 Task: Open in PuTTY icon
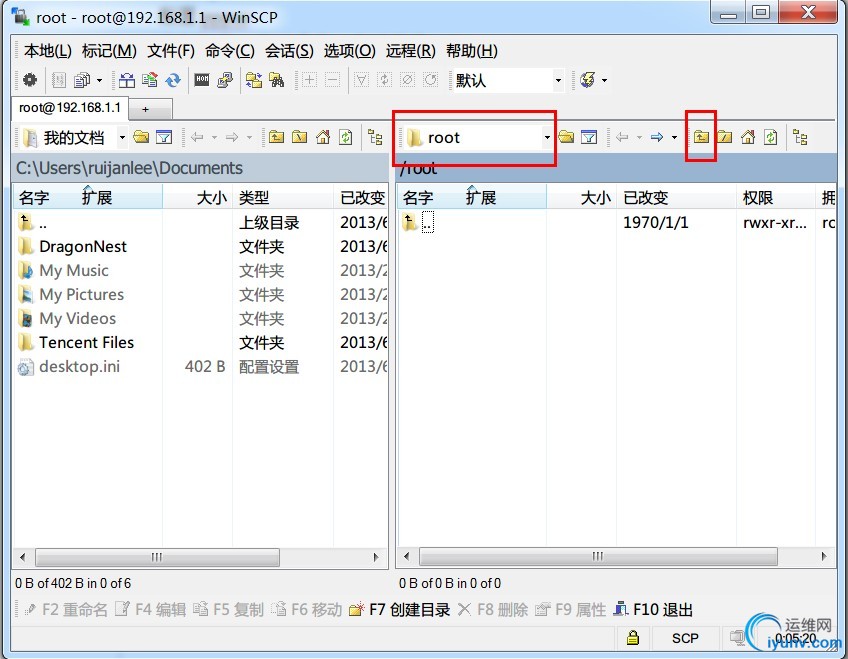(225, 80)
